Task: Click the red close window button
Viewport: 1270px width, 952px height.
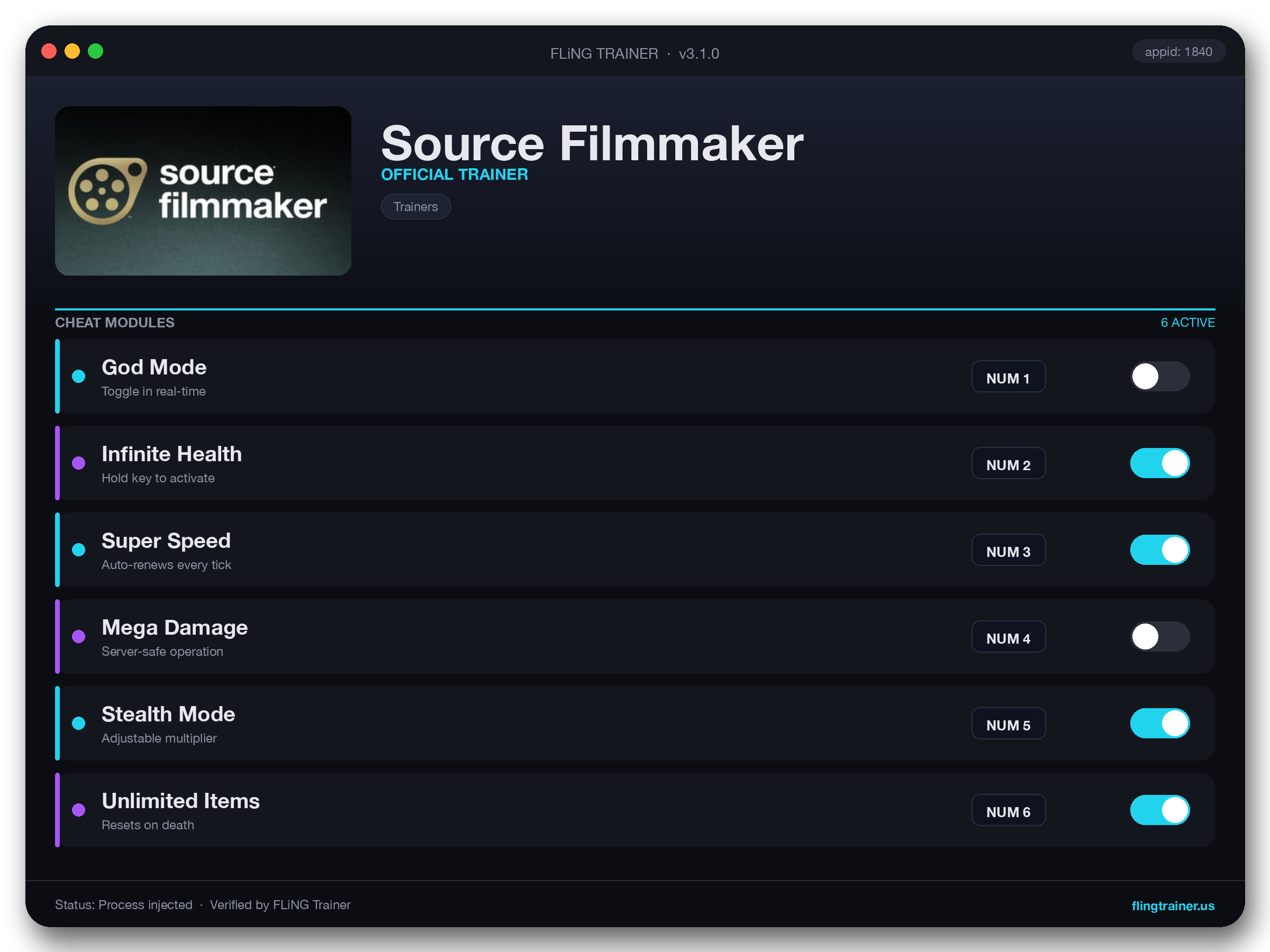Action: tap(49, 52)
